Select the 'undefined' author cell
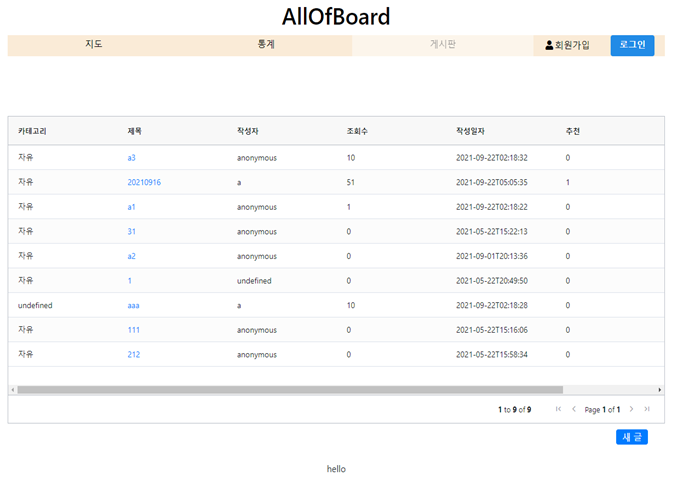This screenshot has height=502, width=689. [254, 281]
